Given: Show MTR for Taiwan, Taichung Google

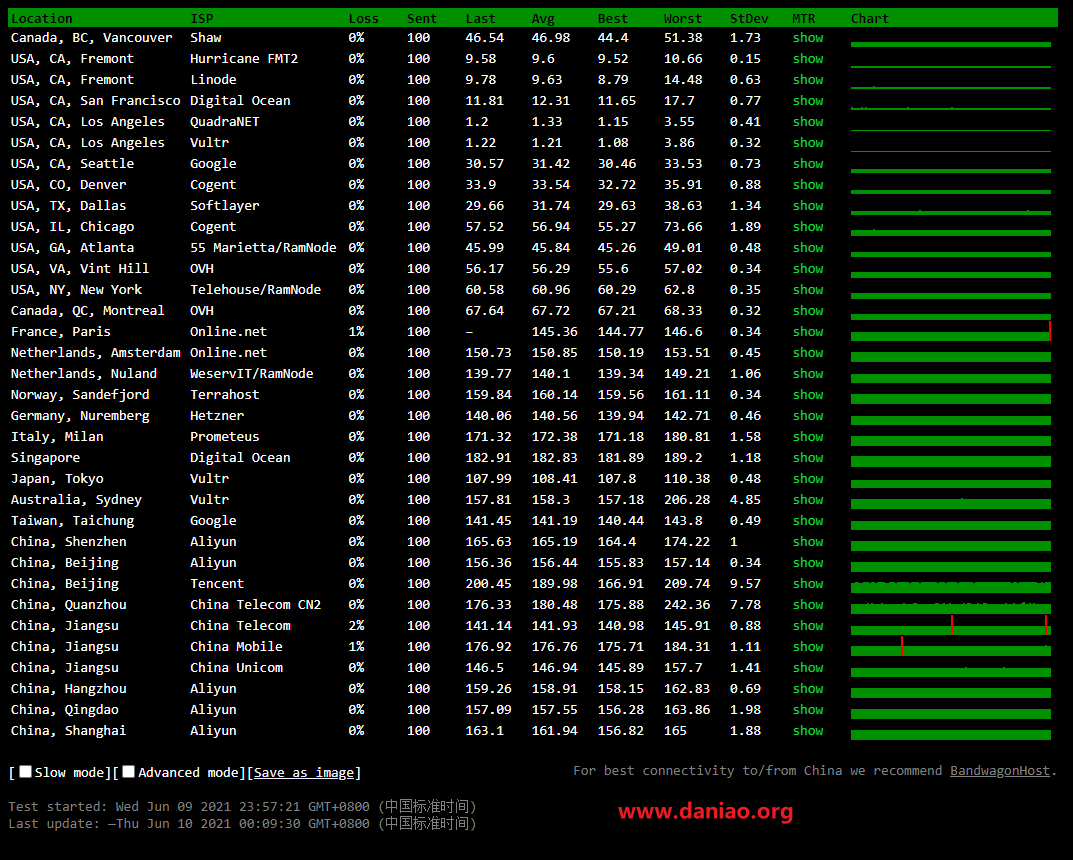Looking at the screenshot, I should coord(807,521).
